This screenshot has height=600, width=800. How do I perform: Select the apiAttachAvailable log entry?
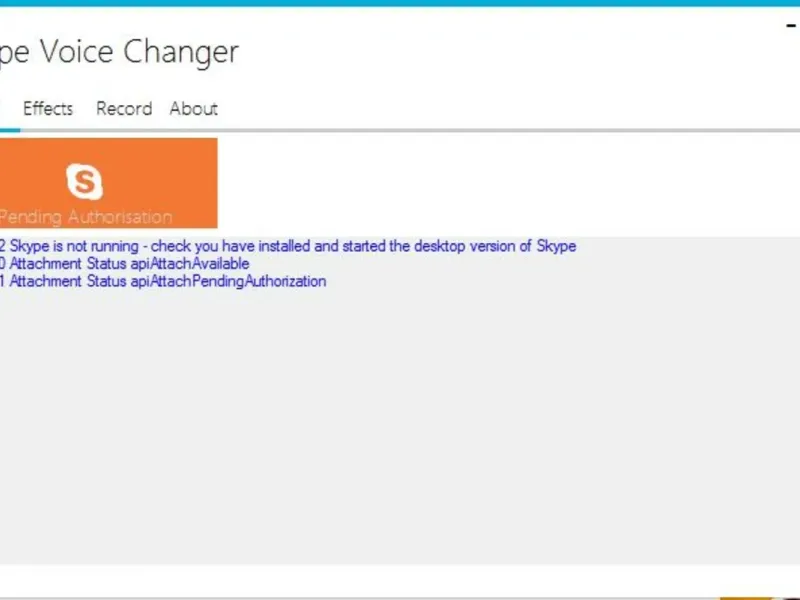click(125, 263)
